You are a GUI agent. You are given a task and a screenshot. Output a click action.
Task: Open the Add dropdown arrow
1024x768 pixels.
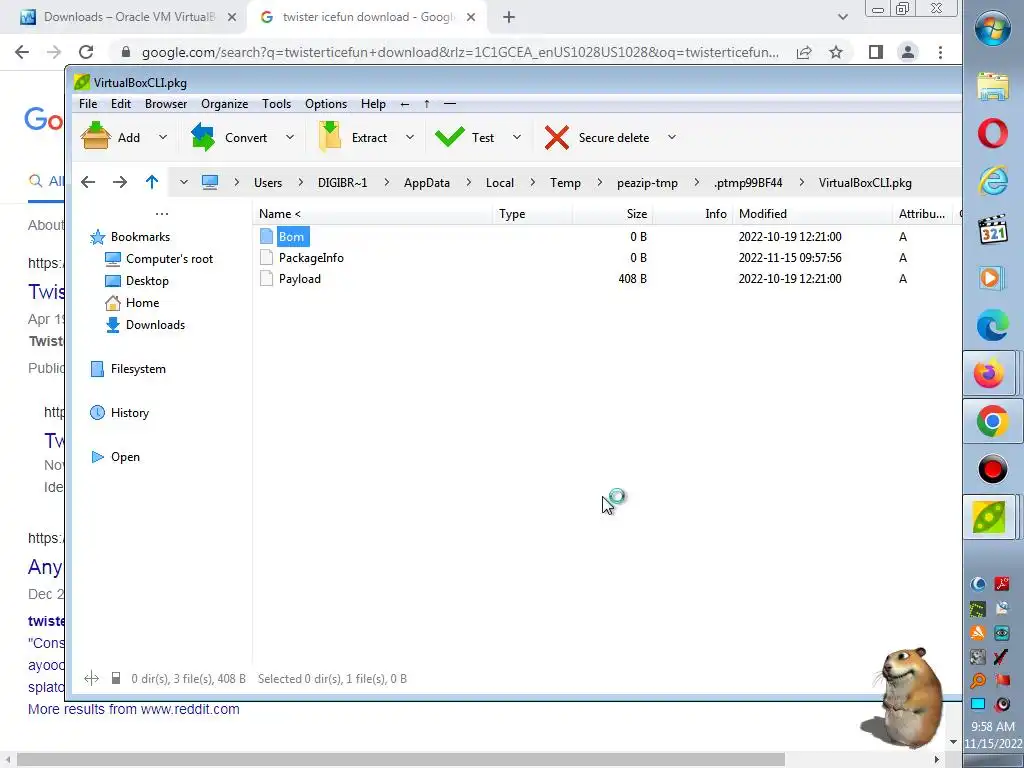[x=163, y=137]
